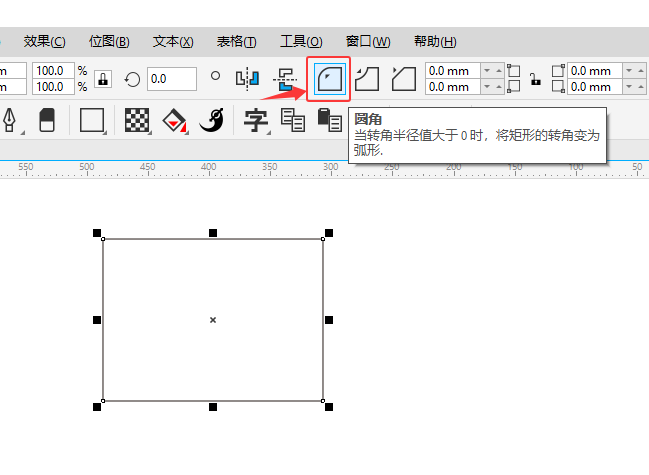Click the rectangle's center X marker

[x=213, y=320]
